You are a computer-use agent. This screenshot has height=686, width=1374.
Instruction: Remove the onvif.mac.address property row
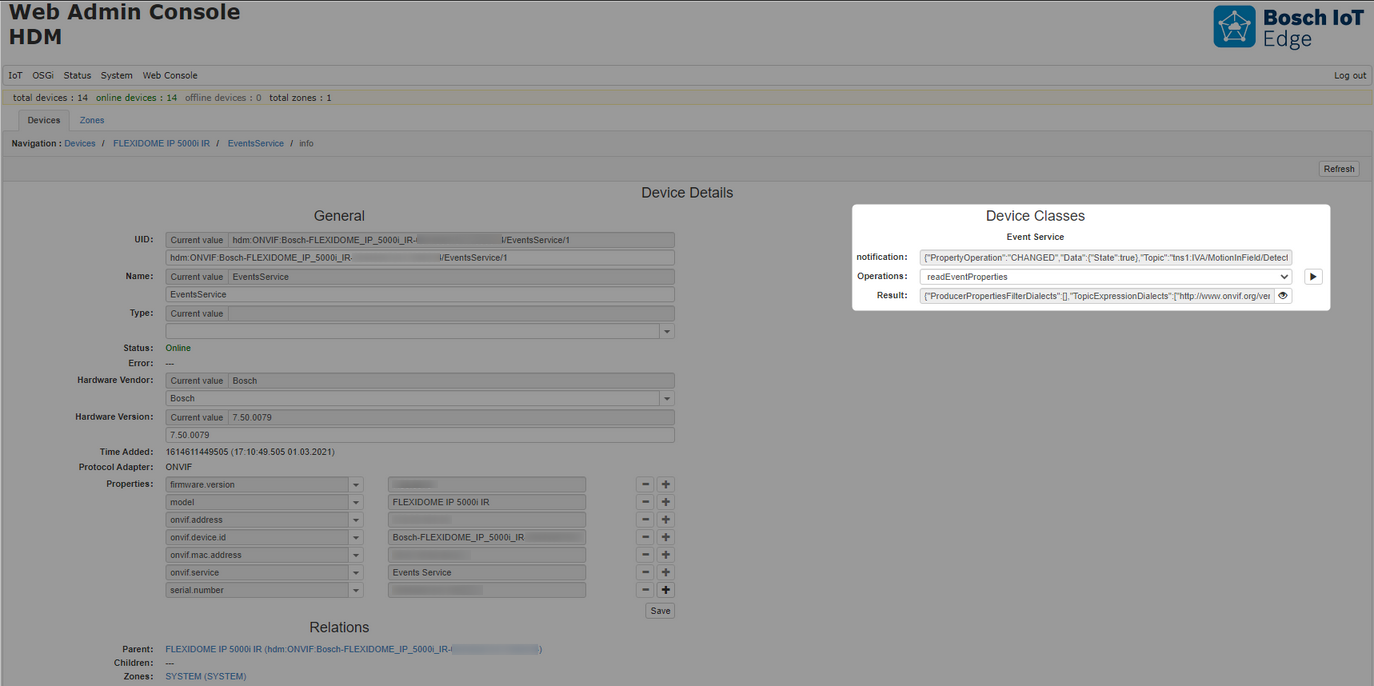click(x=645, y=554)
